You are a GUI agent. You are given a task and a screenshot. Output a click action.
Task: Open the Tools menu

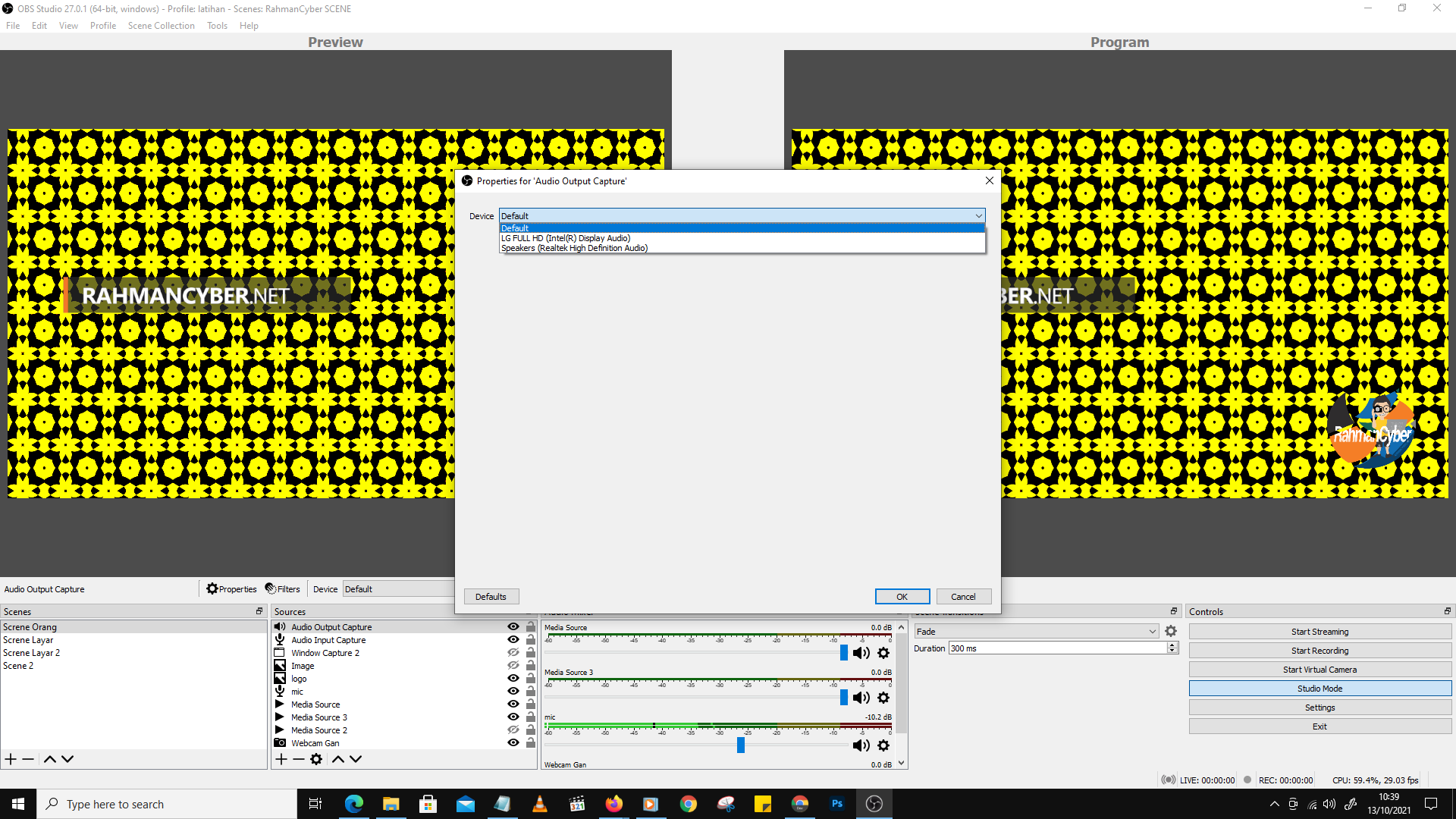click(217, 25)
